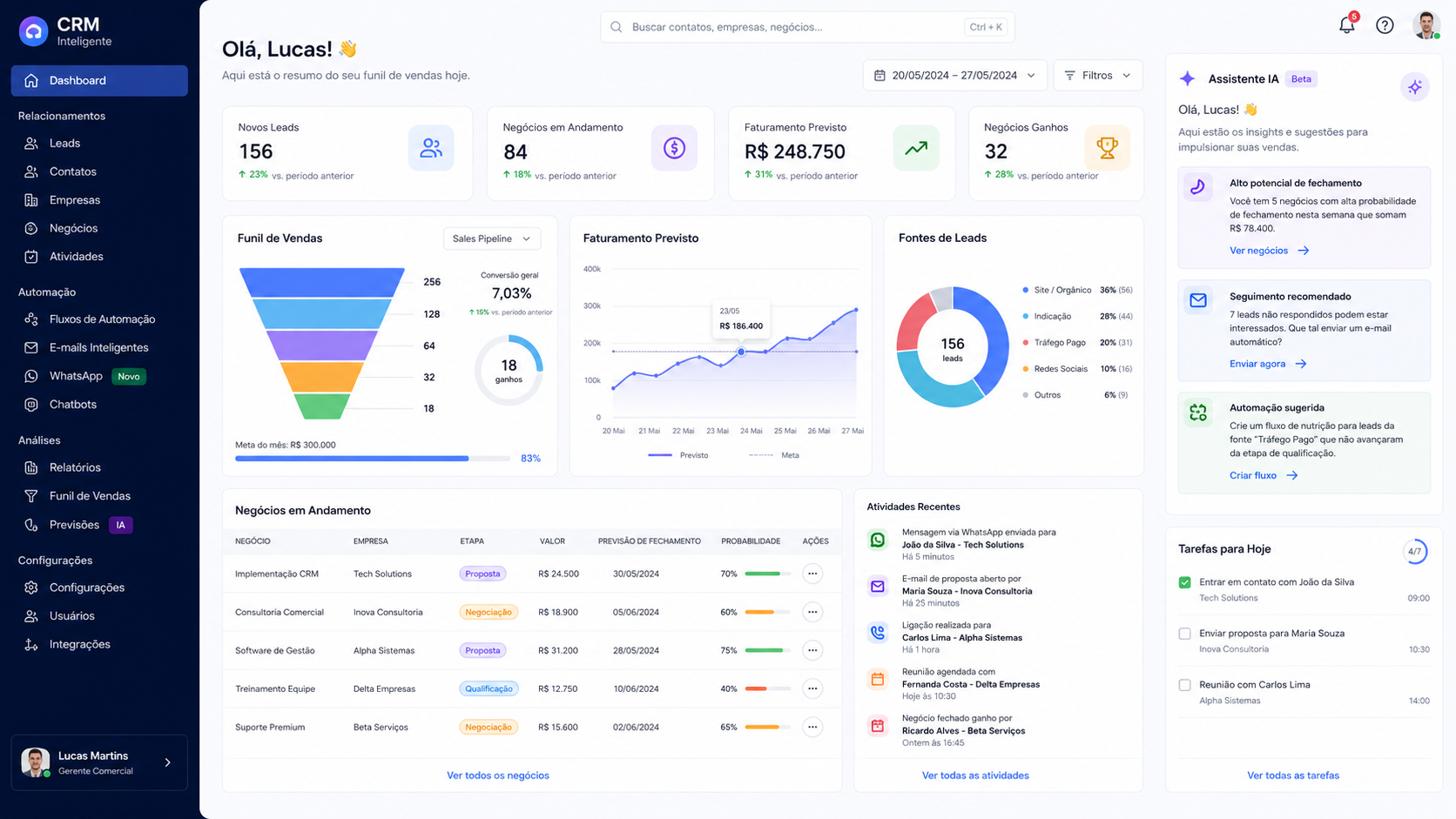Viewport: 1456px width, 819px height.
Task: Click the Negócios em Andamento dollar icon
Action: pyautogui.click(x=674, y=148)
